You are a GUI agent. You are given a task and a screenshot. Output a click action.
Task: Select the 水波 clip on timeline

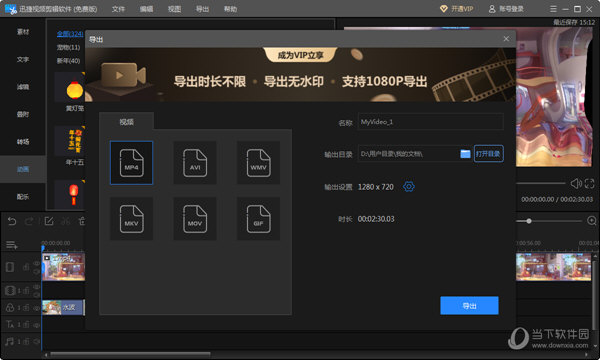63,307
